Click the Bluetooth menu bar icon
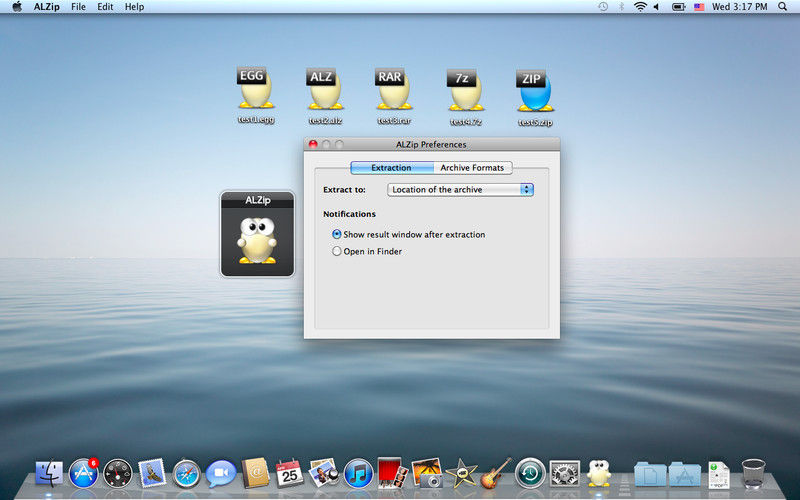 click(621, 7)
